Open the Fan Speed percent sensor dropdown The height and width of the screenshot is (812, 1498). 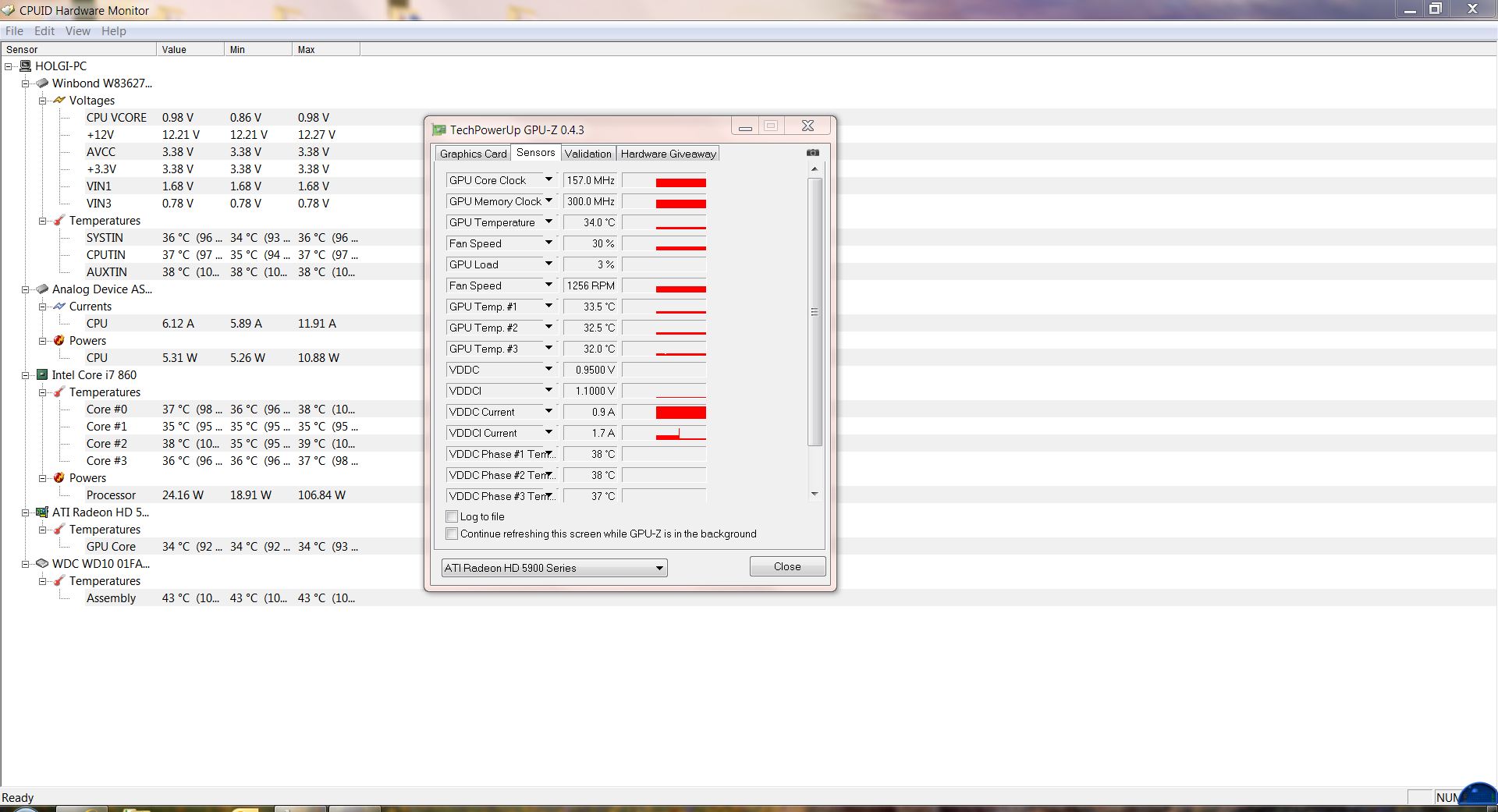(x=548, y=243)
